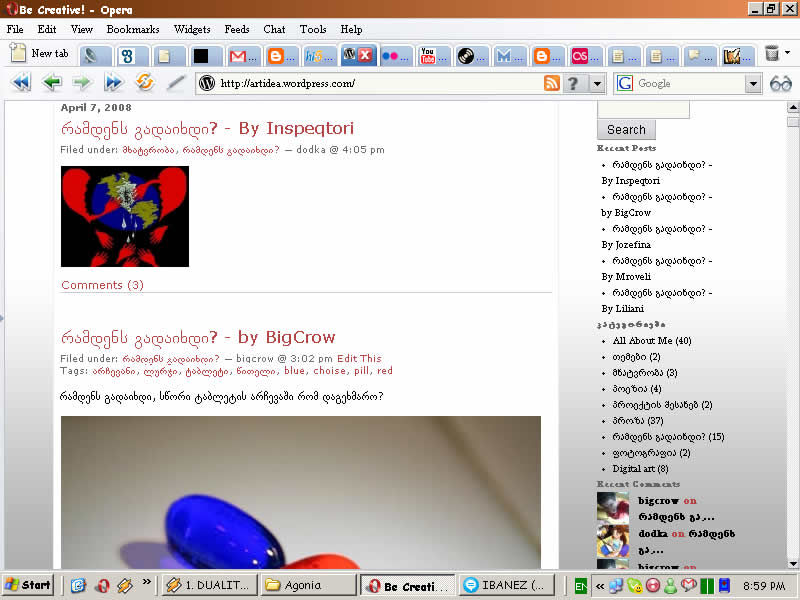The width and height of the screenshot is (800, 600).
Task: Open recent post By Liliani
Action: [657, 301]
